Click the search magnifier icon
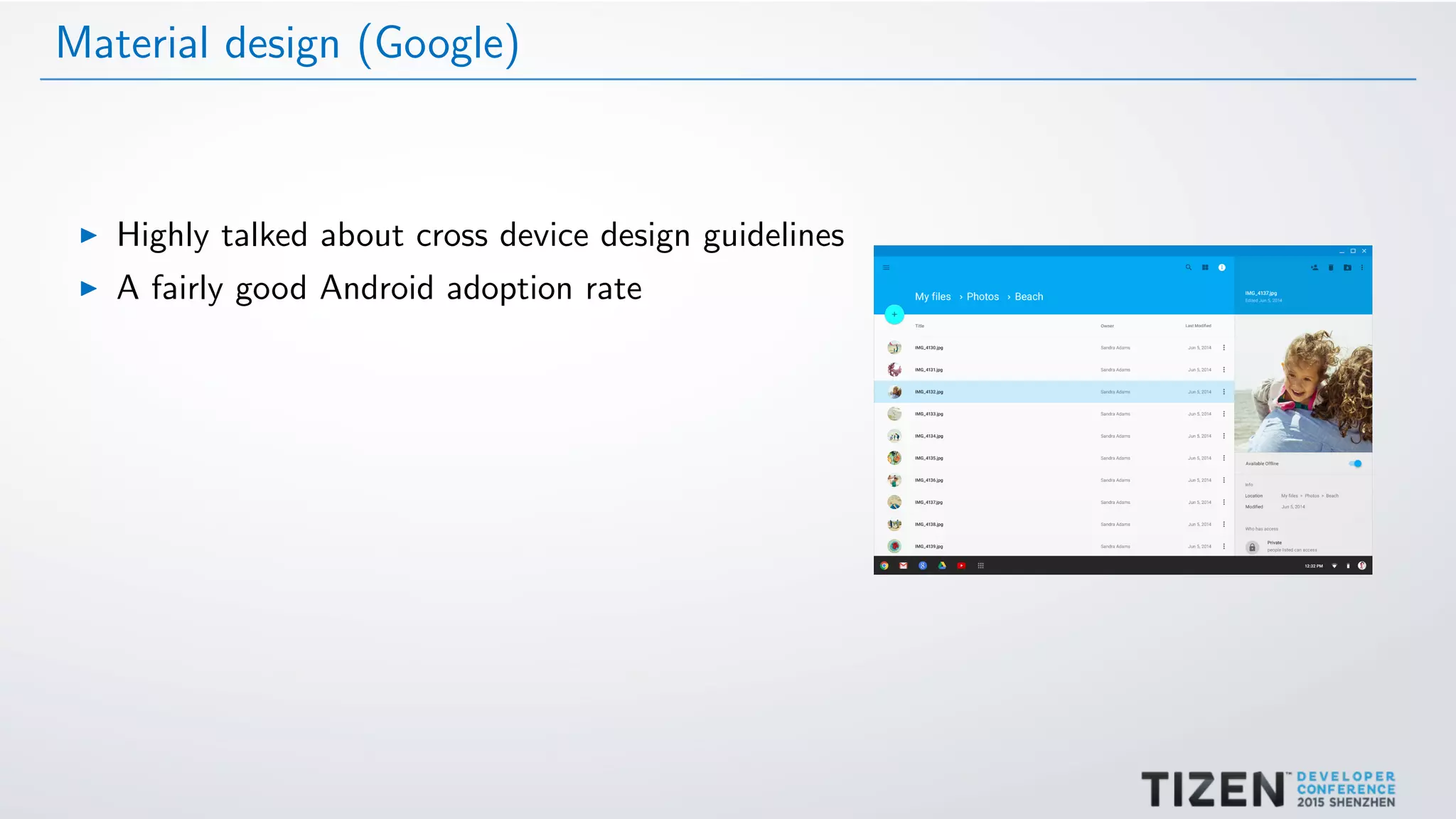This screenshot has height=819, width=1456. [x=1188, y=268]
